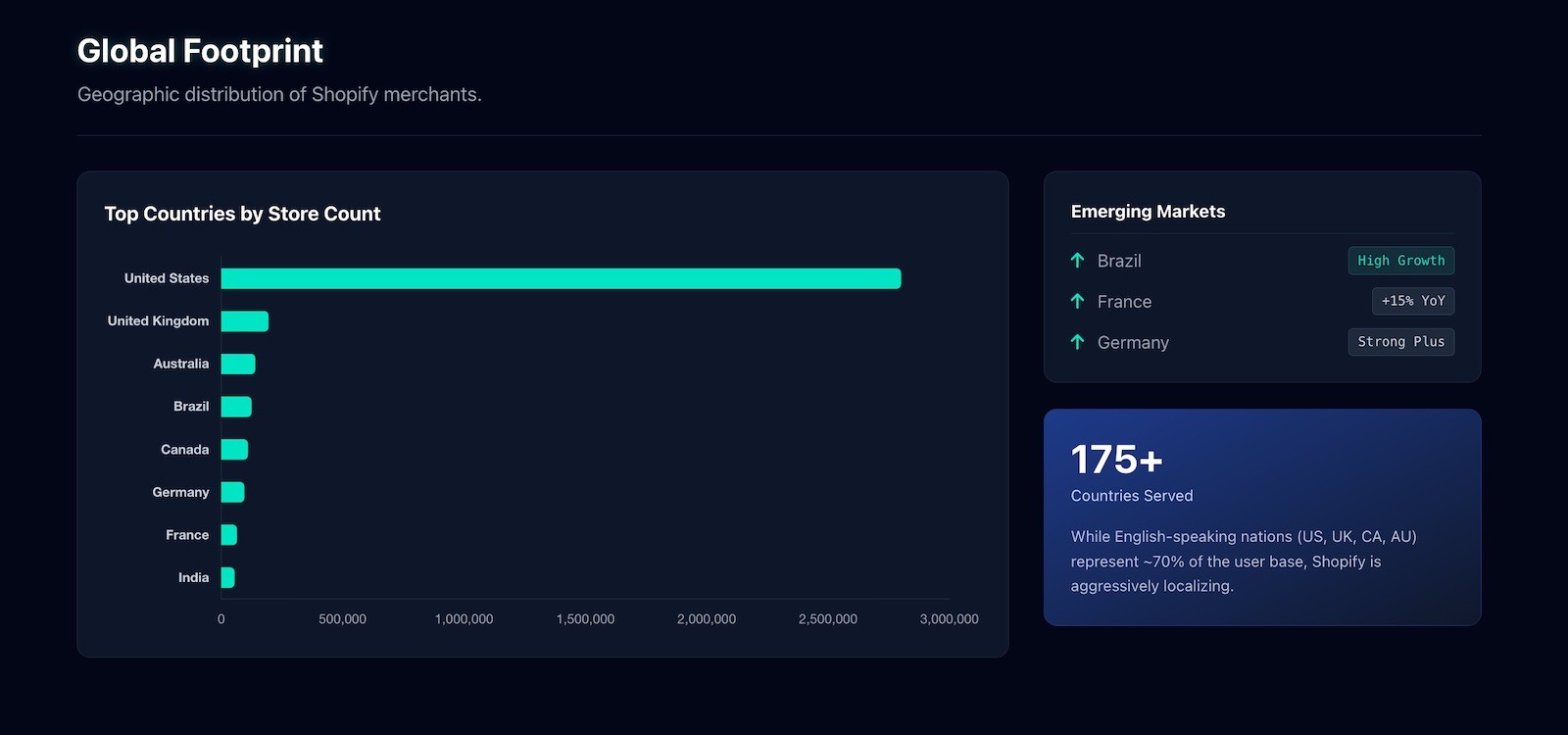Click the France chart axis label
The image size is (1568, 735).
click(187, 535)
